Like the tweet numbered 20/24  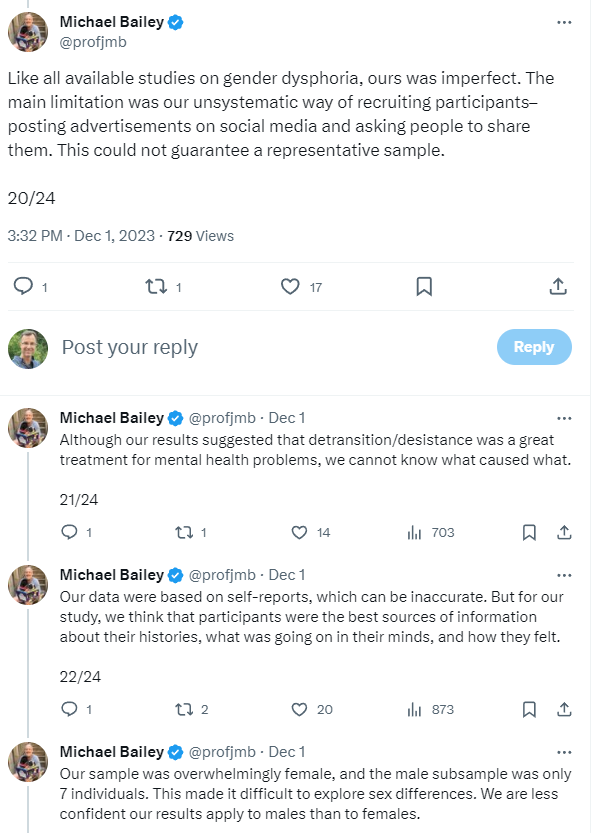tap(290, 286)
